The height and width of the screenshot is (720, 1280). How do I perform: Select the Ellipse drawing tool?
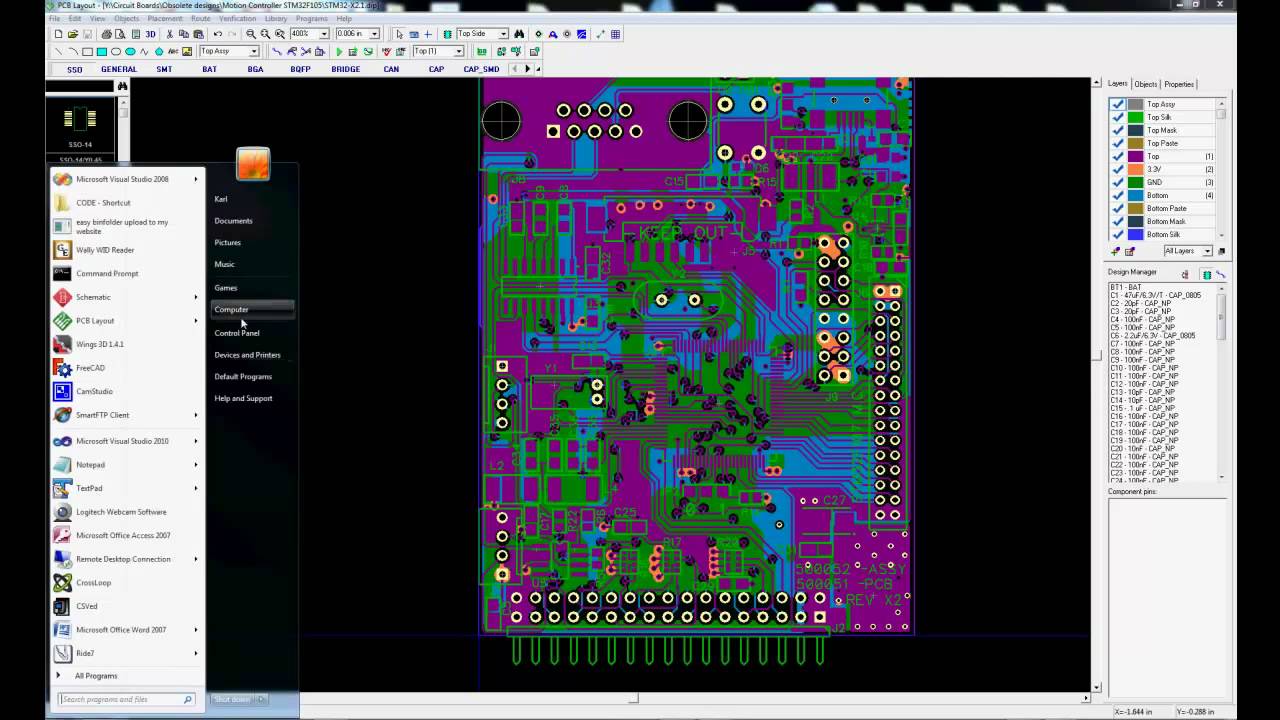pyautogui.click(x=116, y=51)
